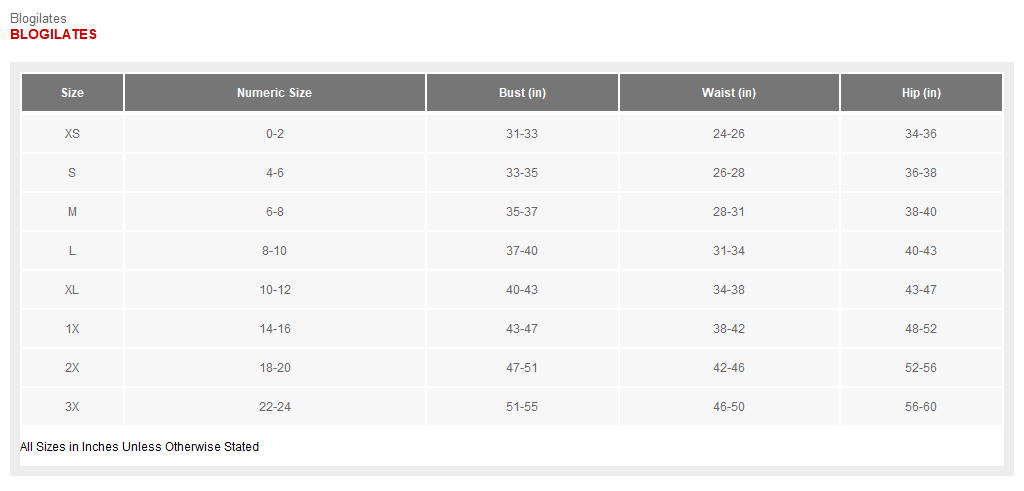Select the XS size row label

(72, 134)
